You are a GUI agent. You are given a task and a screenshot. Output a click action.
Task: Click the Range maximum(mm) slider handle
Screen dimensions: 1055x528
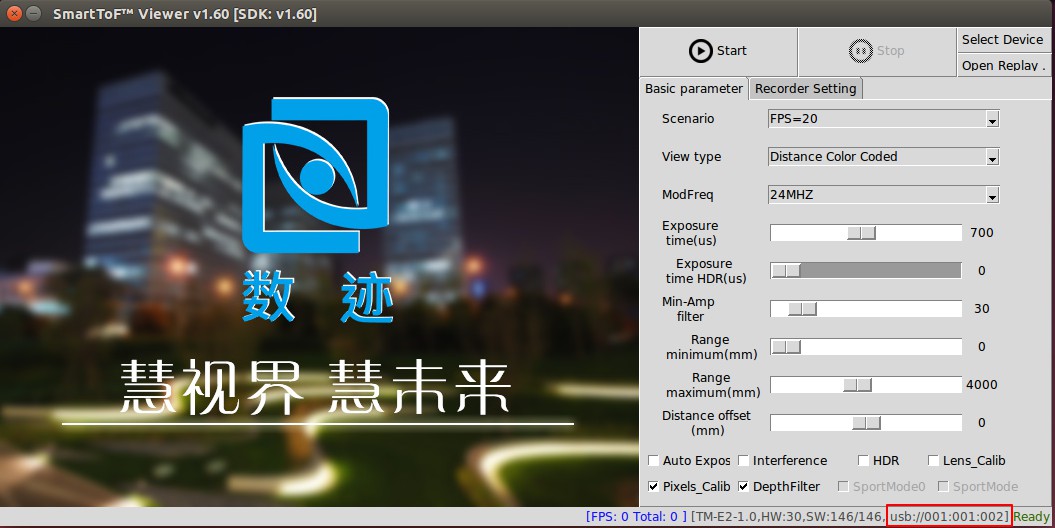(x=857, y=385)
